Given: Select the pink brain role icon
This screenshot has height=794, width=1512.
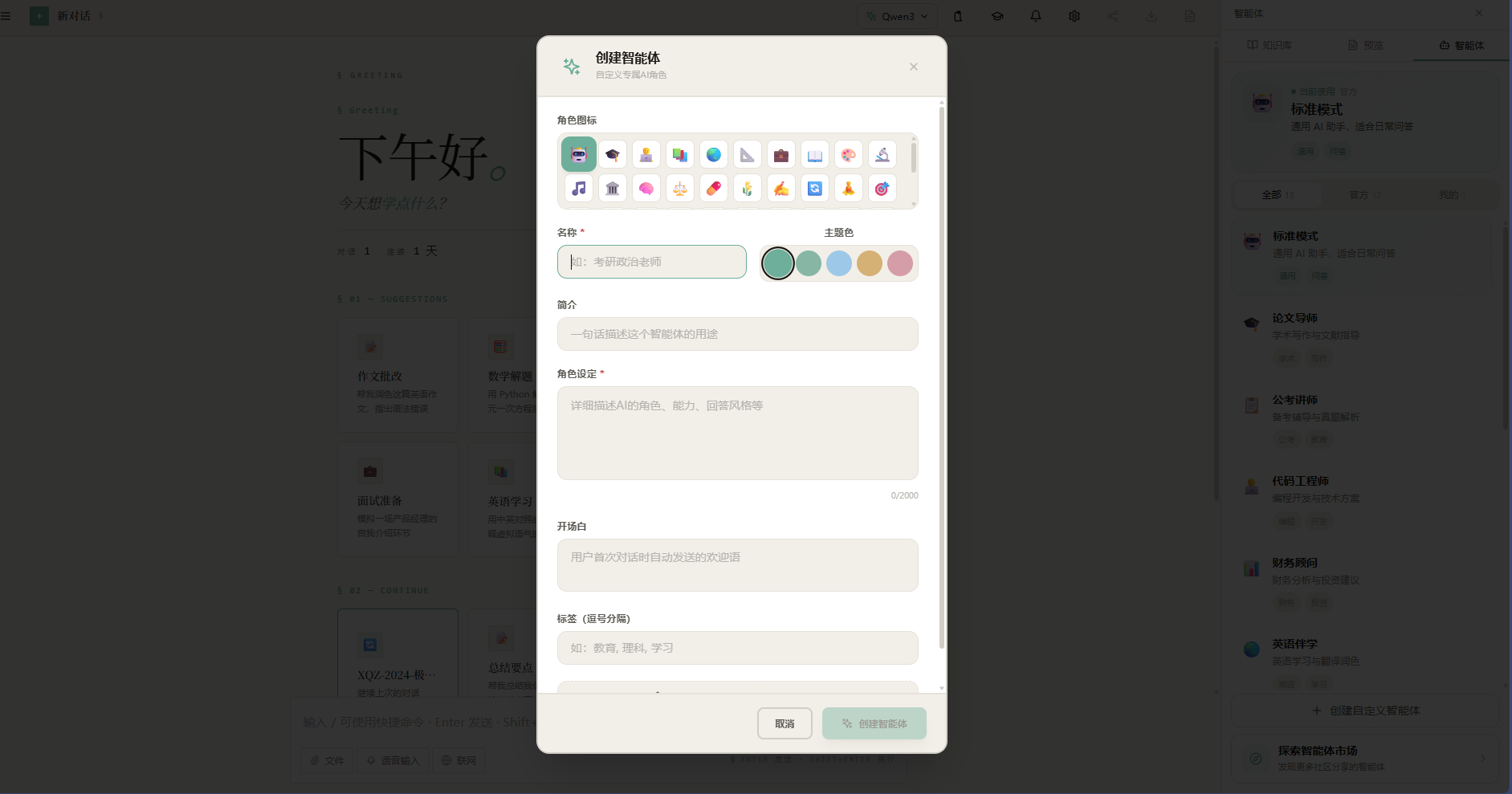Looking at the screenshot, I should pos(646,188).
